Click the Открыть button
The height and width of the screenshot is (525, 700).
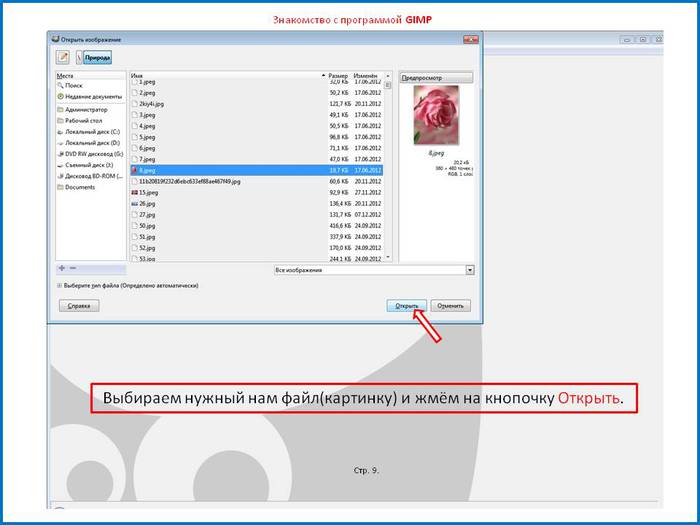(406, 306)
